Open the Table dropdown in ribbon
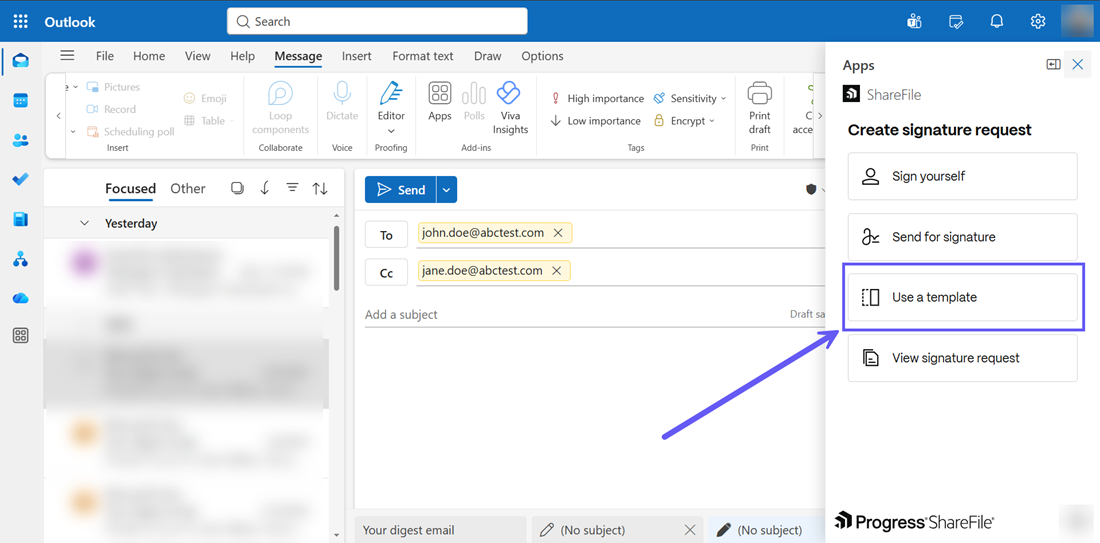1100x543 pixels. [x=209, y=121]
